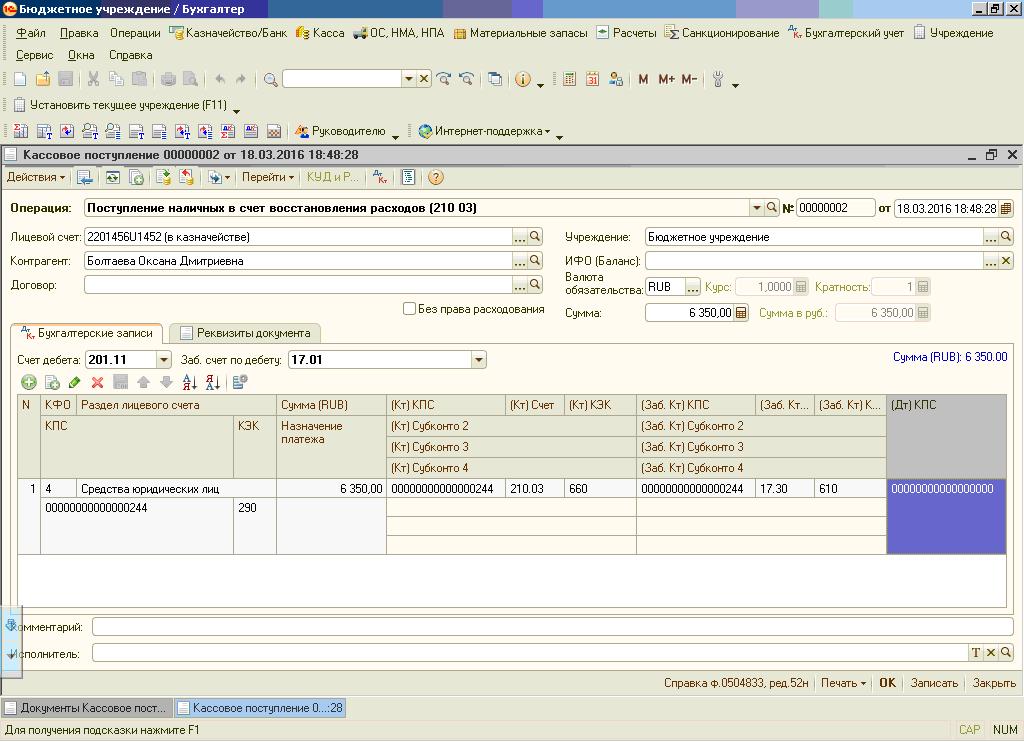The width and height of the screenshot is (1024, 742).
Task: Click Справка ф.0504833, ред.52н button
Action: tap(736, 683)
